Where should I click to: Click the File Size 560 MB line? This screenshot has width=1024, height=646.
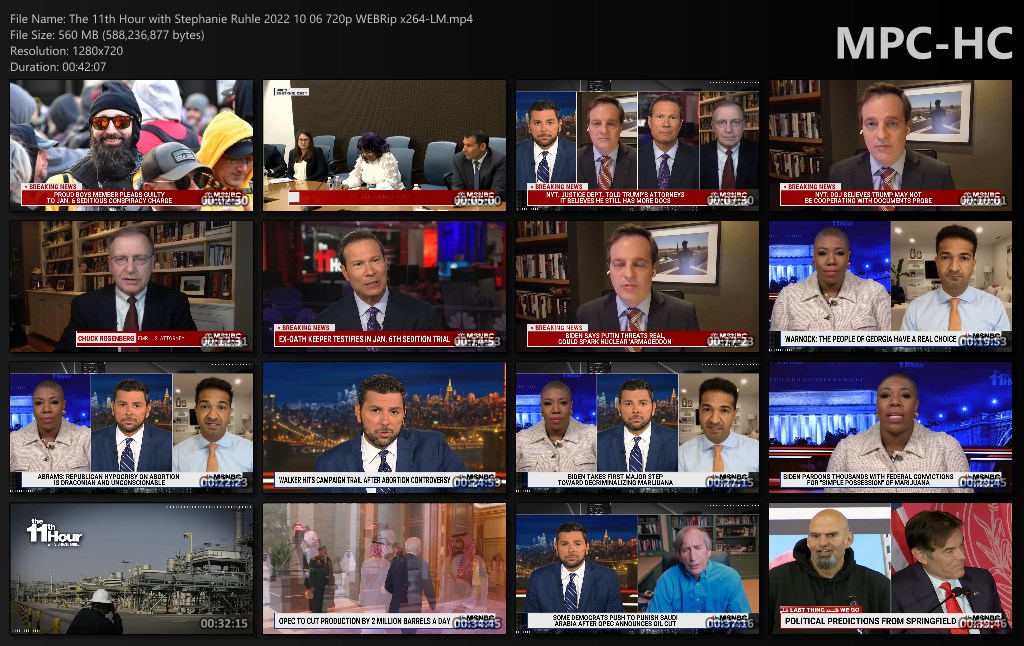[107, 35]
